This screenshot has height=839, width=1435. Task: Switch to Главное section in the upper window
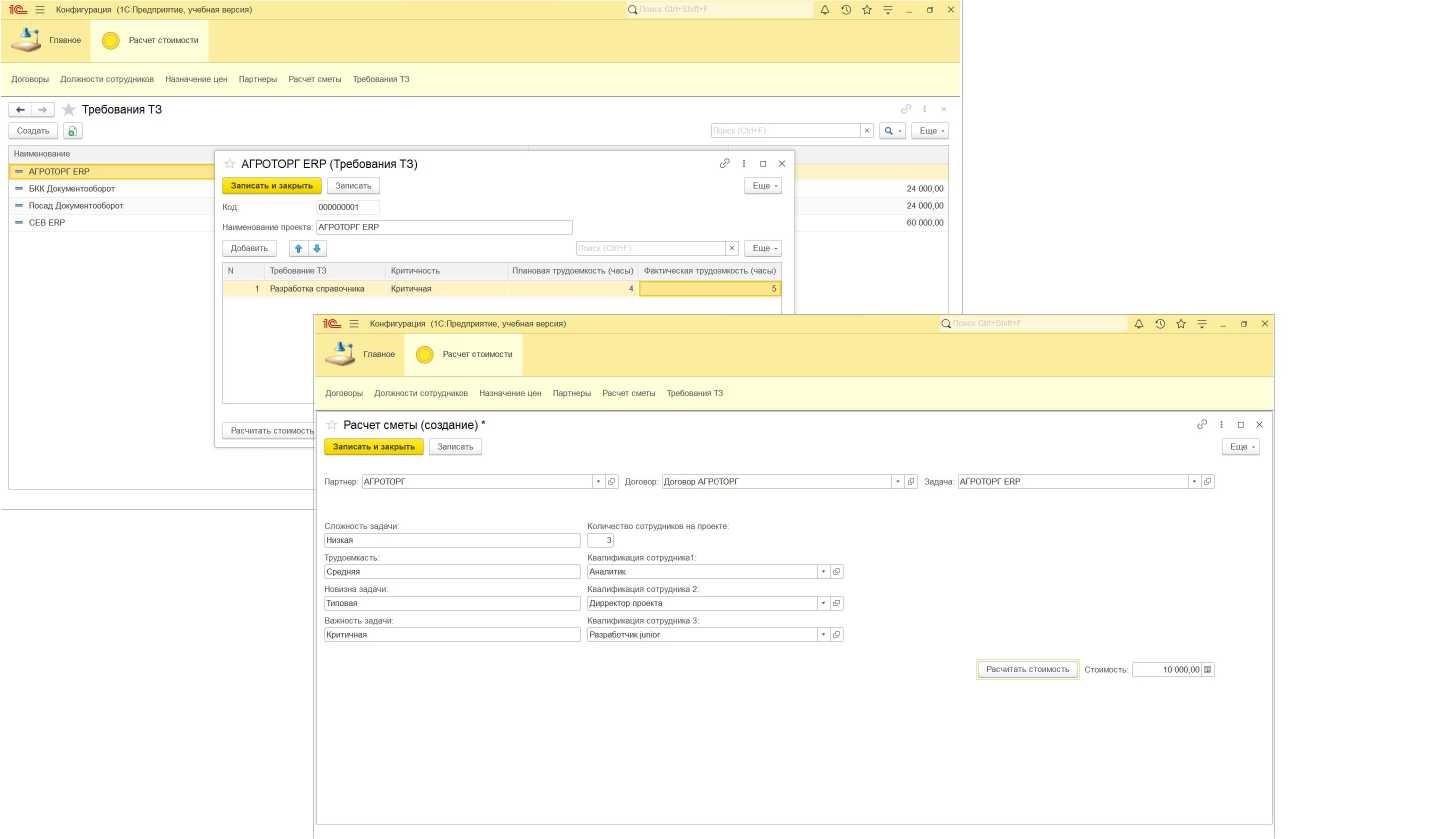pos(47,41)
